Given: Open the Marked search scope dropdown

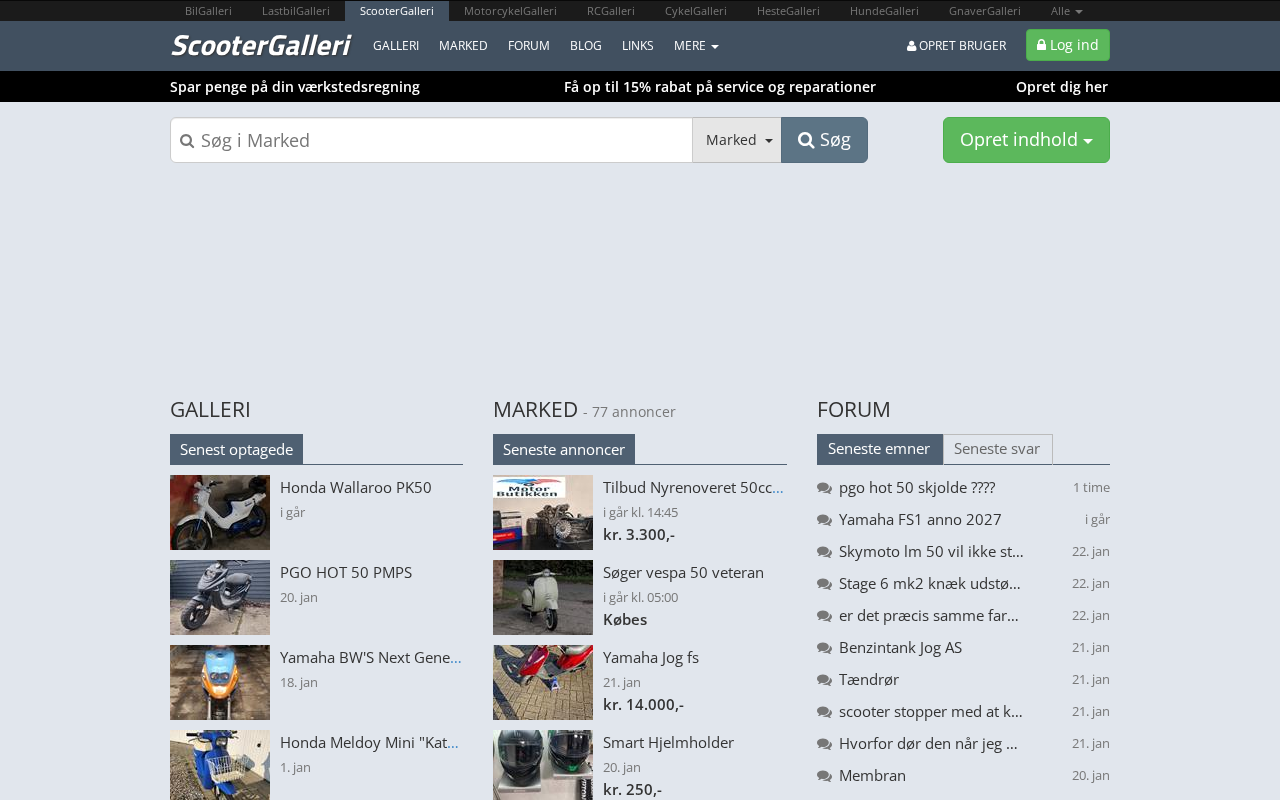Looking at the screenshot, I should tap(737, 140).
